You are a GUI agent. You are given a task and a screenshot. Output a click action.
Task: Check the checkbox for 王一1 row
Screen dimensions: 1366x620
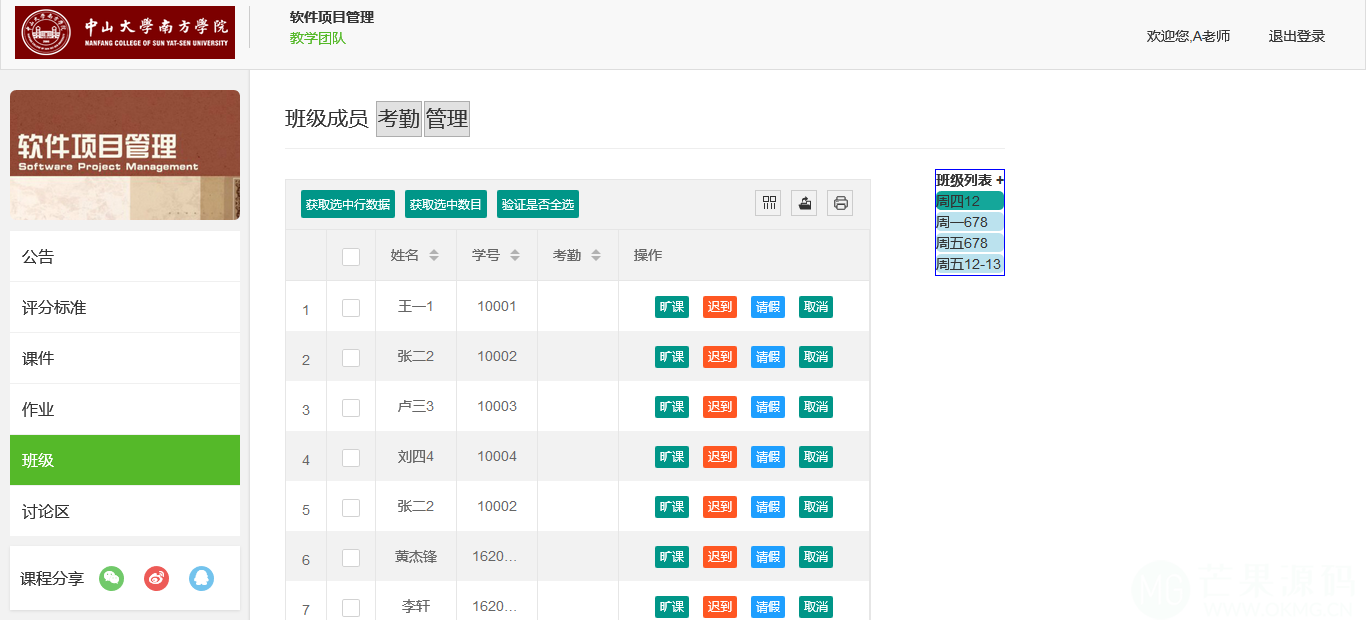[x=351, y=307]
